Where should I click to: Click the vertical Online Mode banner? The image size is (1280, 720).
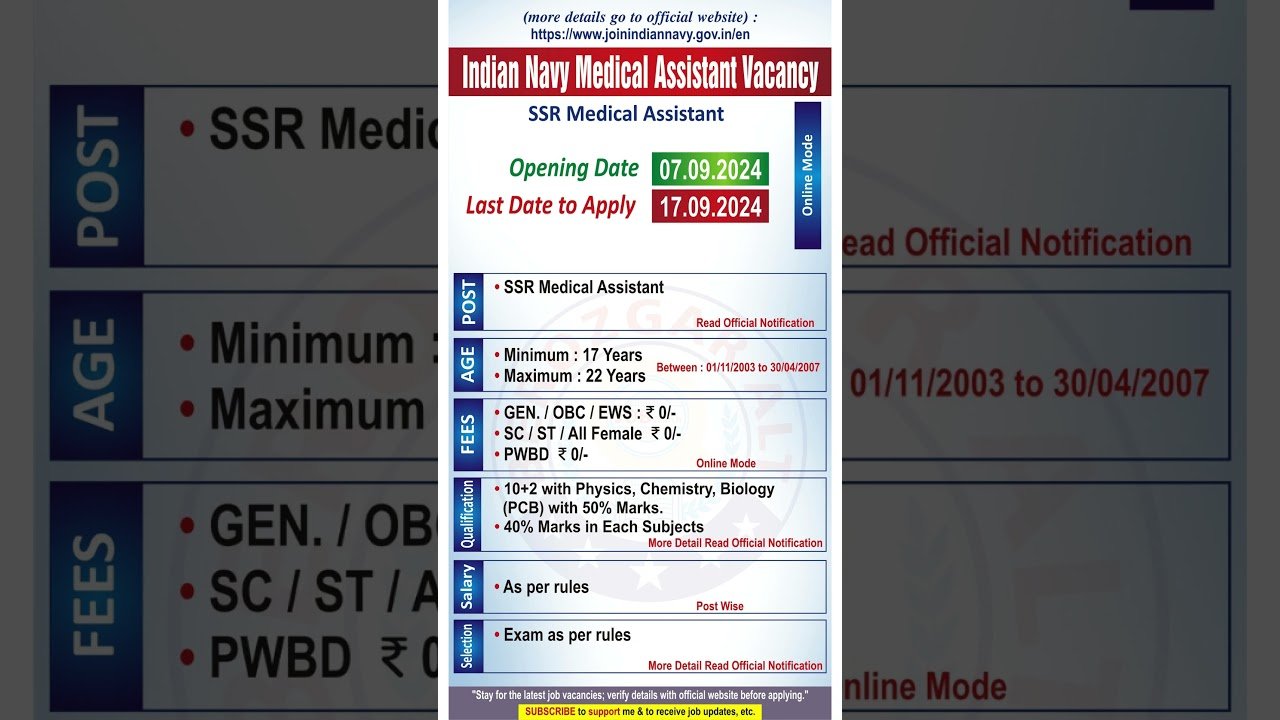(807, 175)
